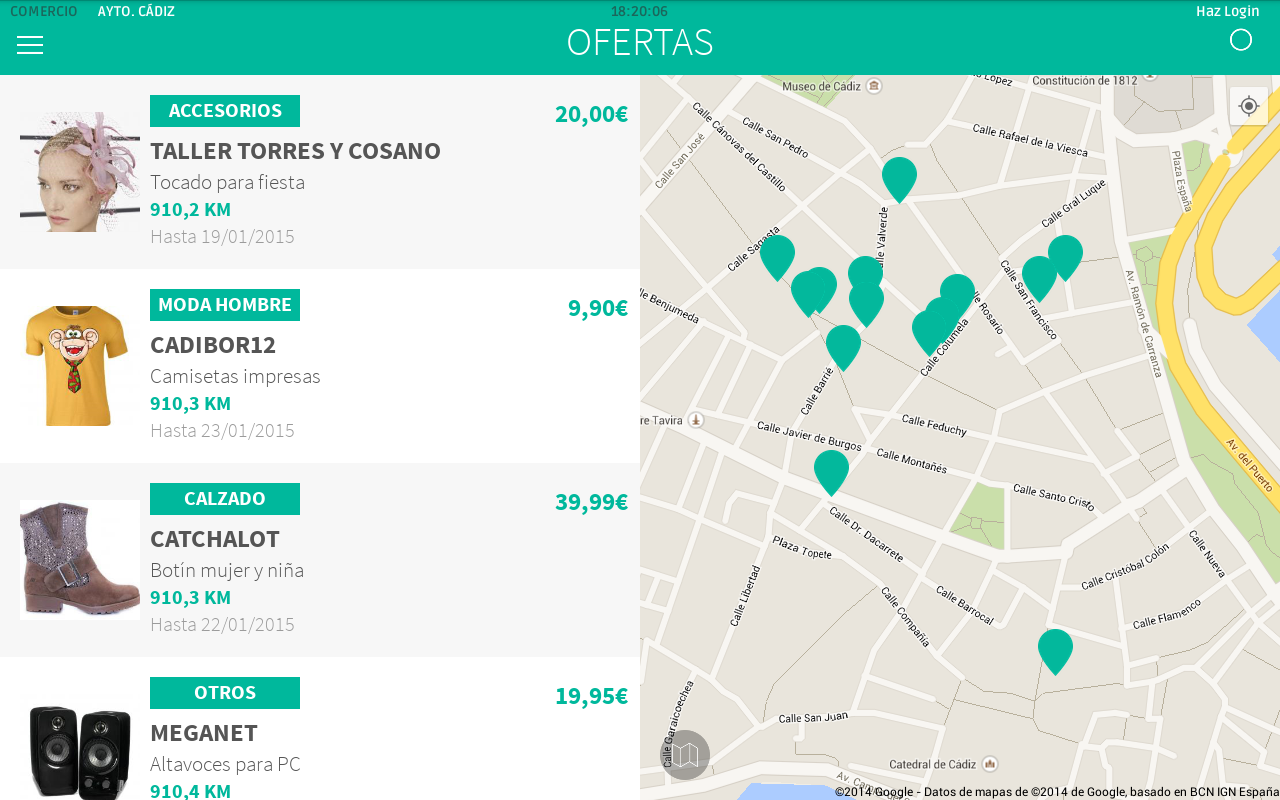1280x800 pixels.
Task: Open yellow monkey t-shirt thumbnail
Action: [x=80, y=366]
